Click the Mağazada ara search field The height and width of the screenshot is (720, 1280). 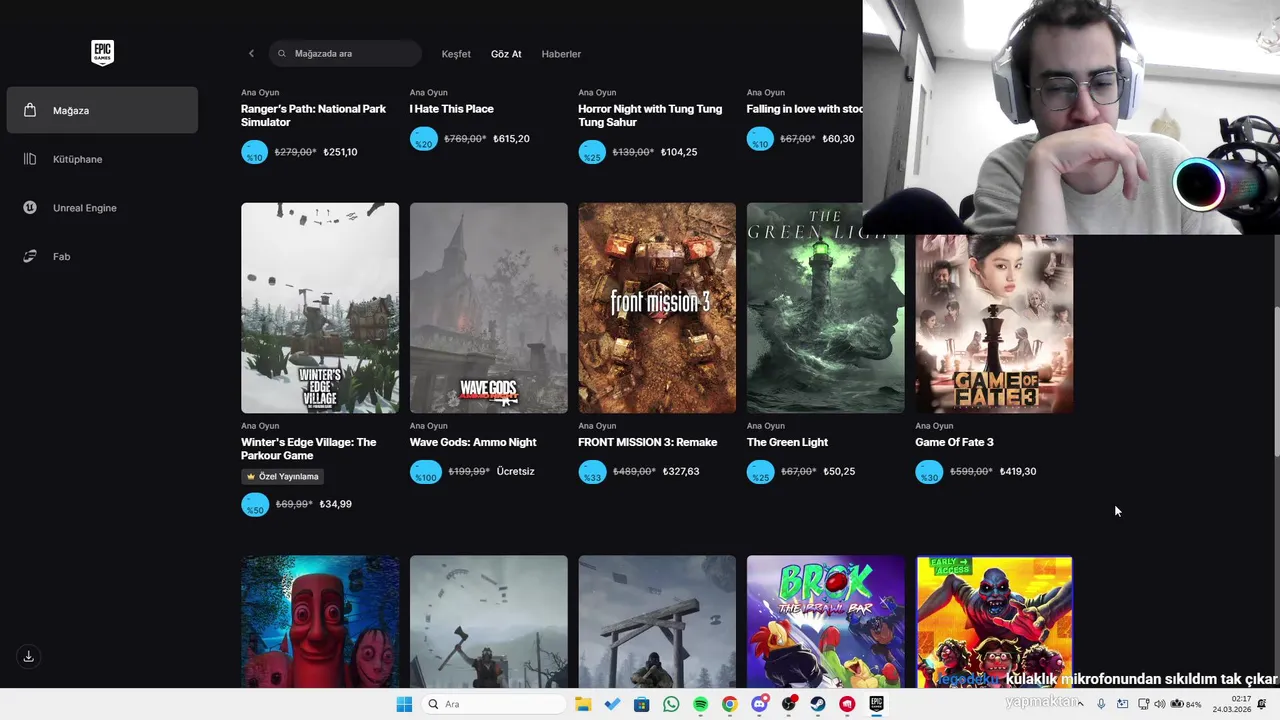coord(345,54)
